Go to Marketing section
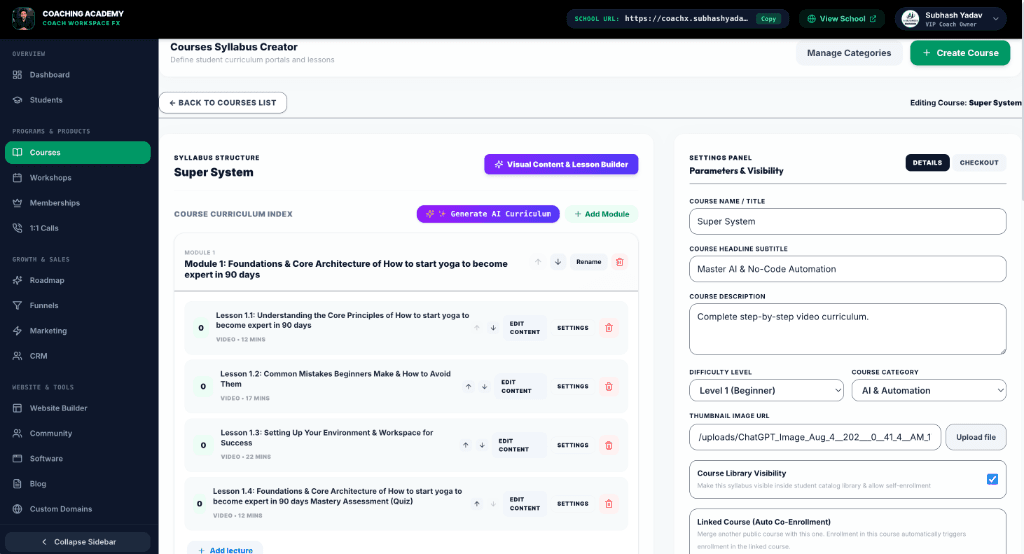 tap(78, 331)
